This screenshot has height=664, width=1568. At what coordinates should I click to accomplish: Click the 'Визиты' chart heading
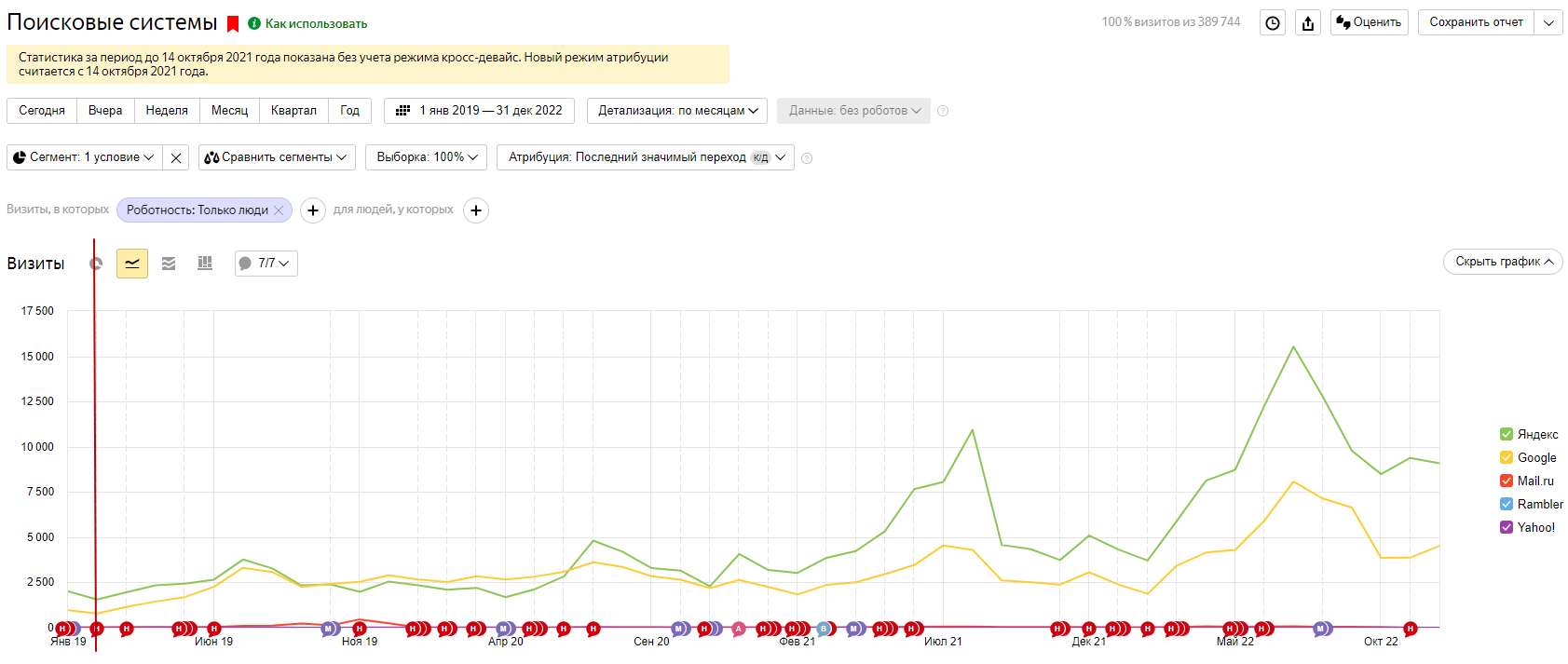point(35,264)
